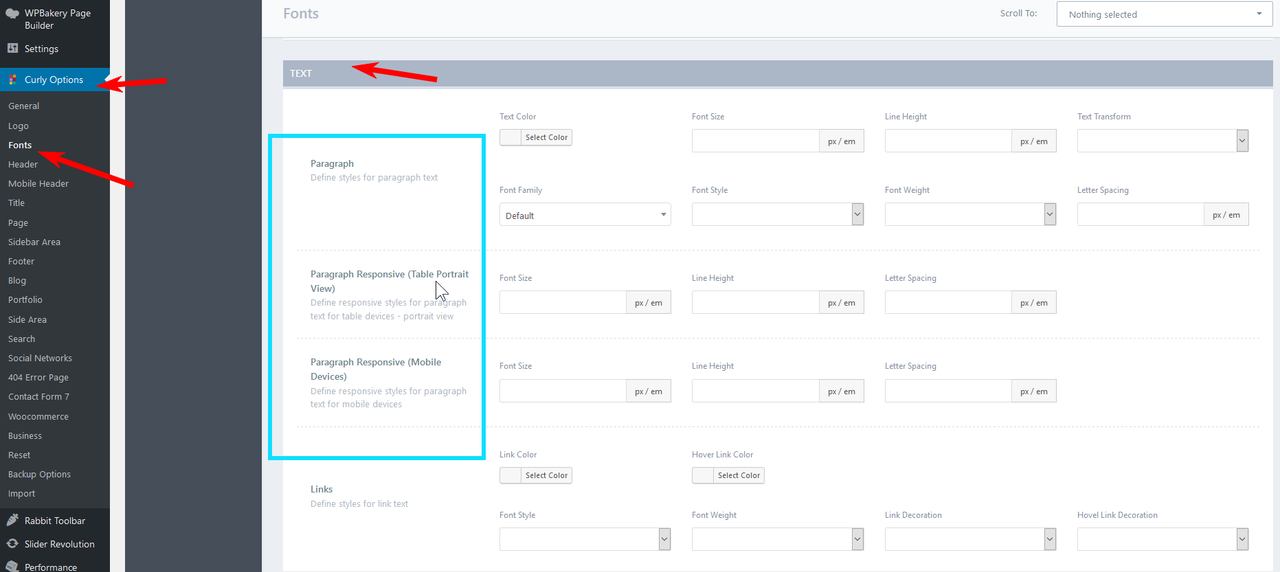Image resolution: width=1280 pixels, height=572 pixels.
Task: Open the paragraph Font Weight dropdown
Action: point(970,214)
